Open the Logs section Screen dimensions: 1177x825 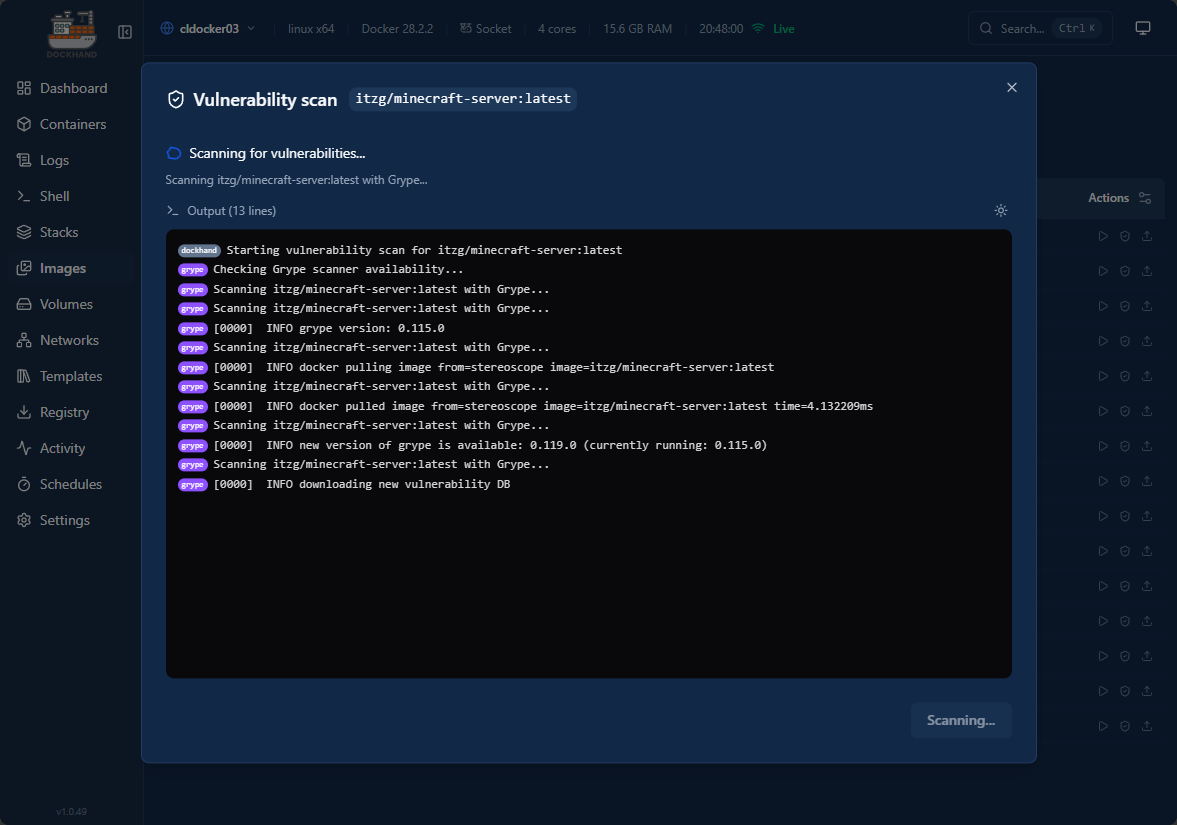tap(43, 160)
